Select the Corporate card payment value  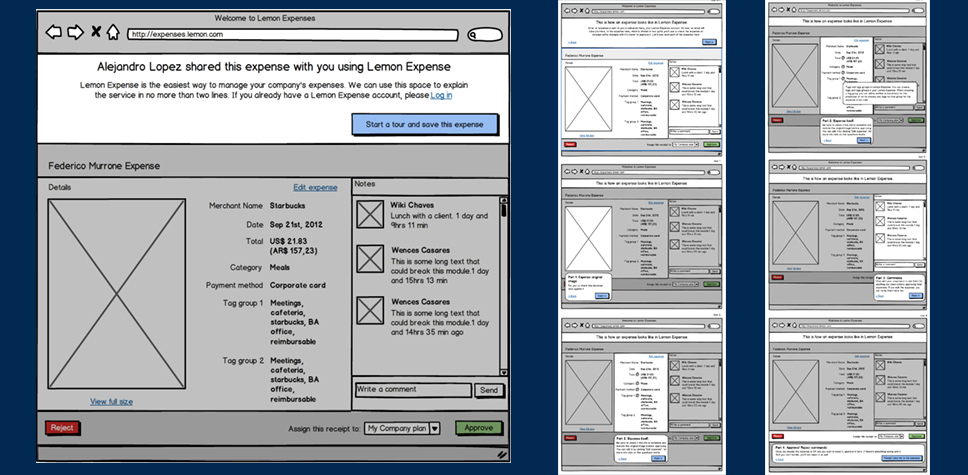[x=298, y=285]
